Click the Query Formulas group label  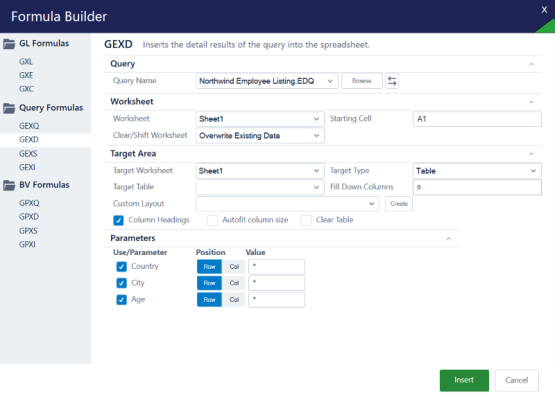51,108
